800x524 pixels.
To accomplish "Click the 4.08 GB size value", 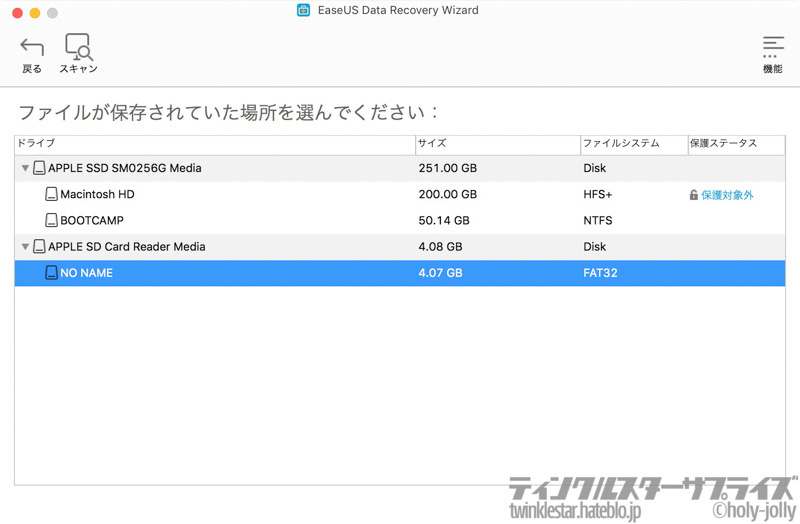I will click(440, 246).
